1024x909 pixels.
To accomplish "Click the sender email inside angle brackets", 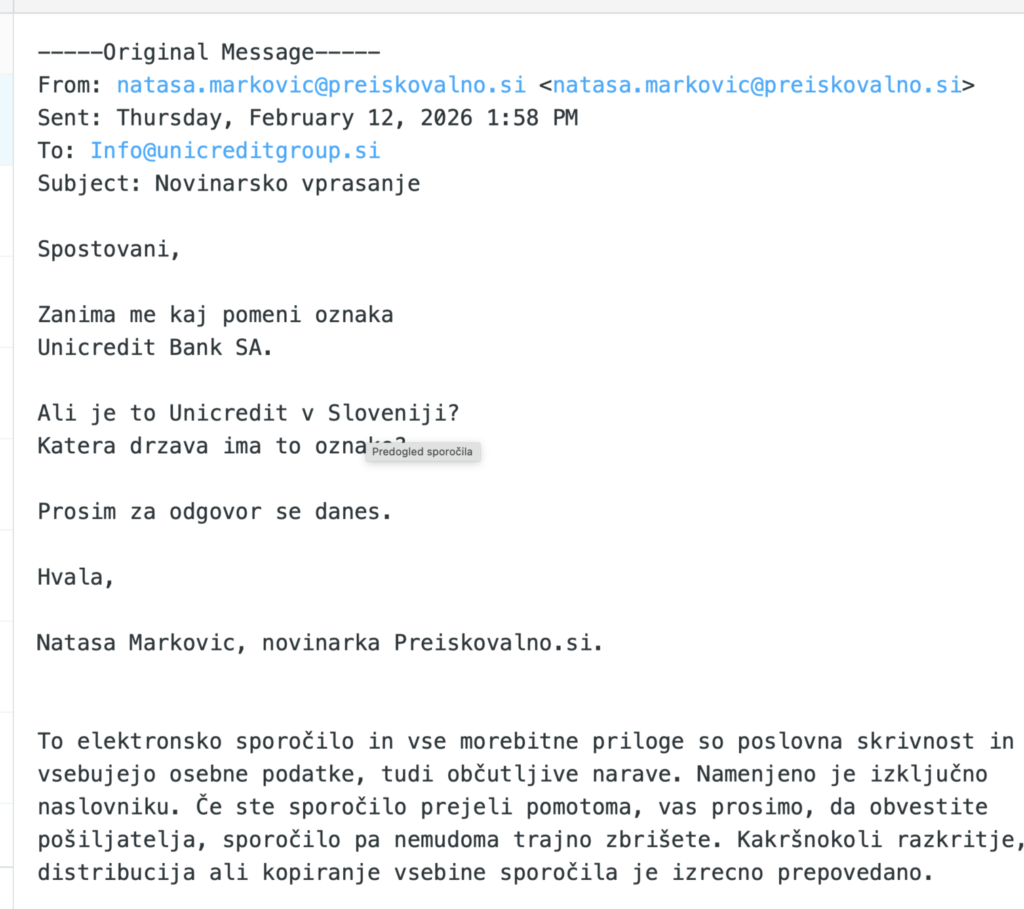I will 757,85.
